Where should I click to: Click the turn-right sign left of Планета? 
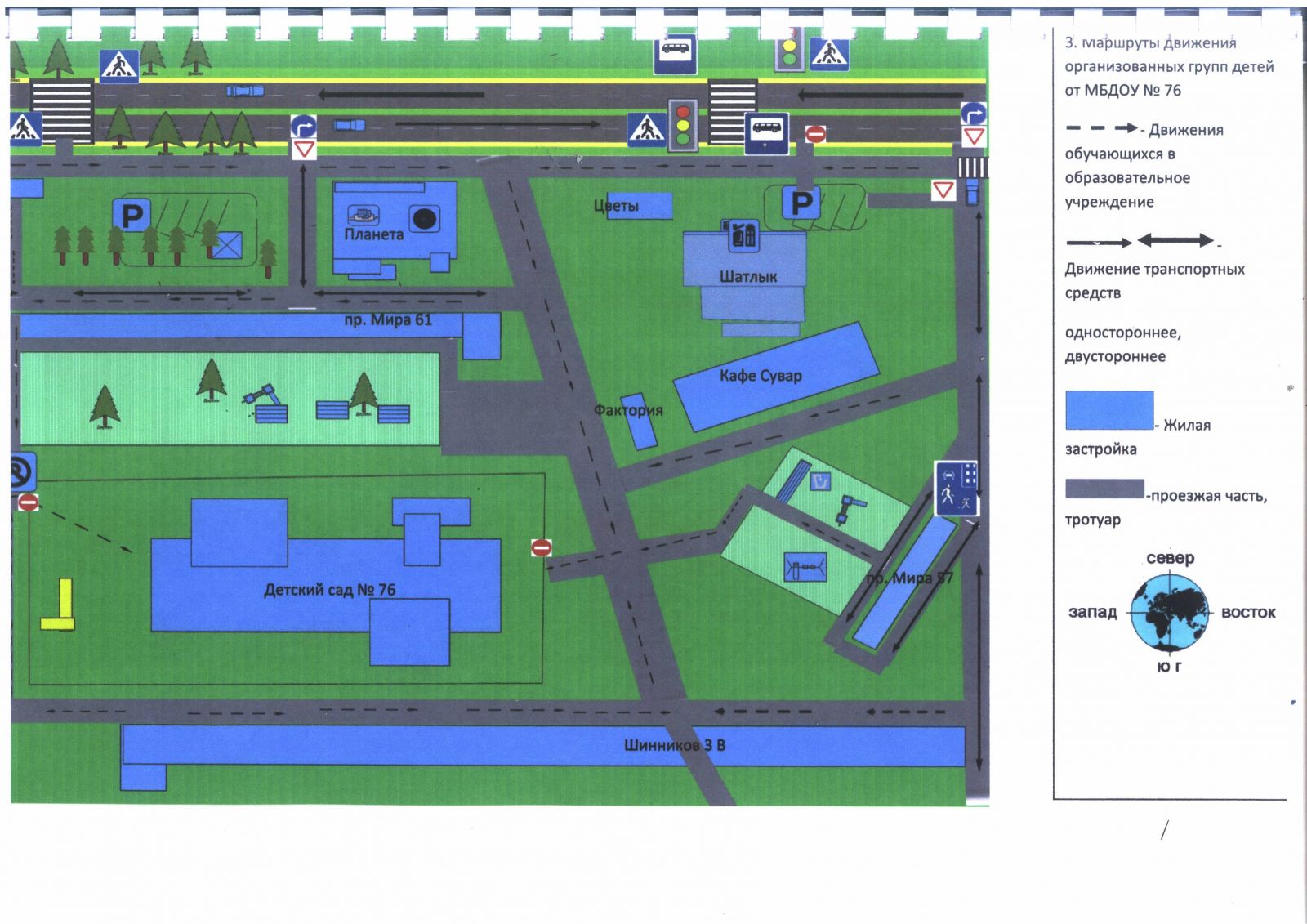pos(303,127)
